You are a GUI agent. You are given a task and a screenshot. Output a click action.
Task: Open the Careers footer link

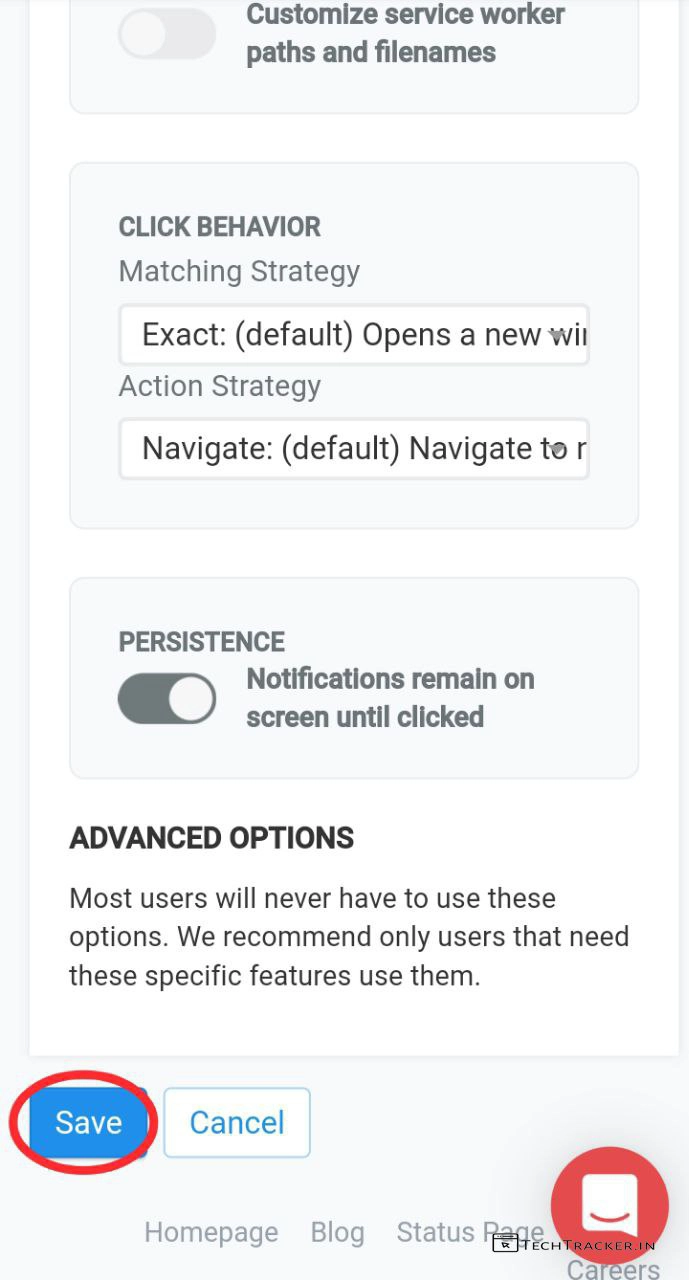pyautogui.click(x=612, y=1269)
